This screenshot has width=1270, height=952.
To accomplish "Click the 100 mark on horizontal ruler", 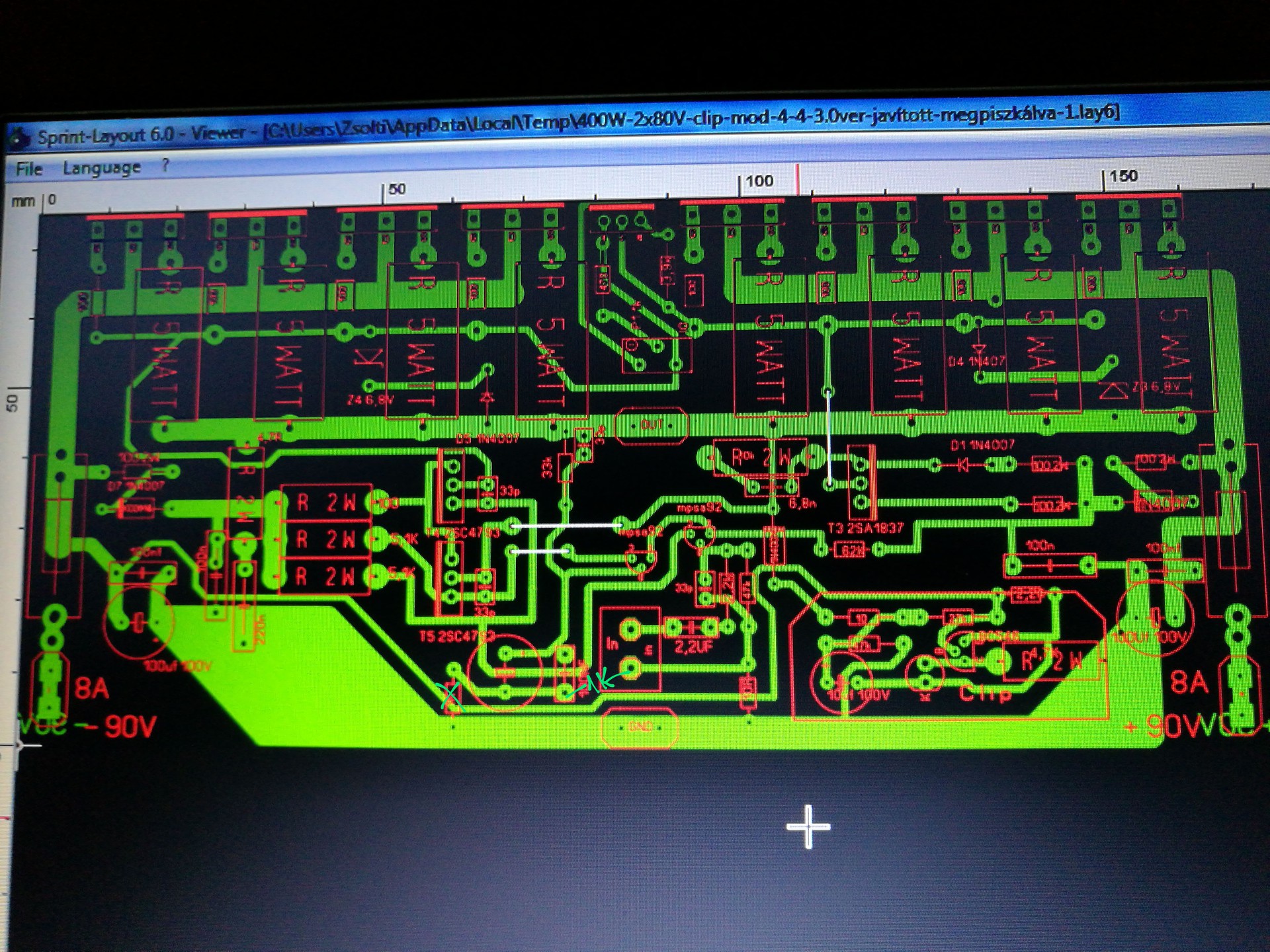I will (759, 181).
